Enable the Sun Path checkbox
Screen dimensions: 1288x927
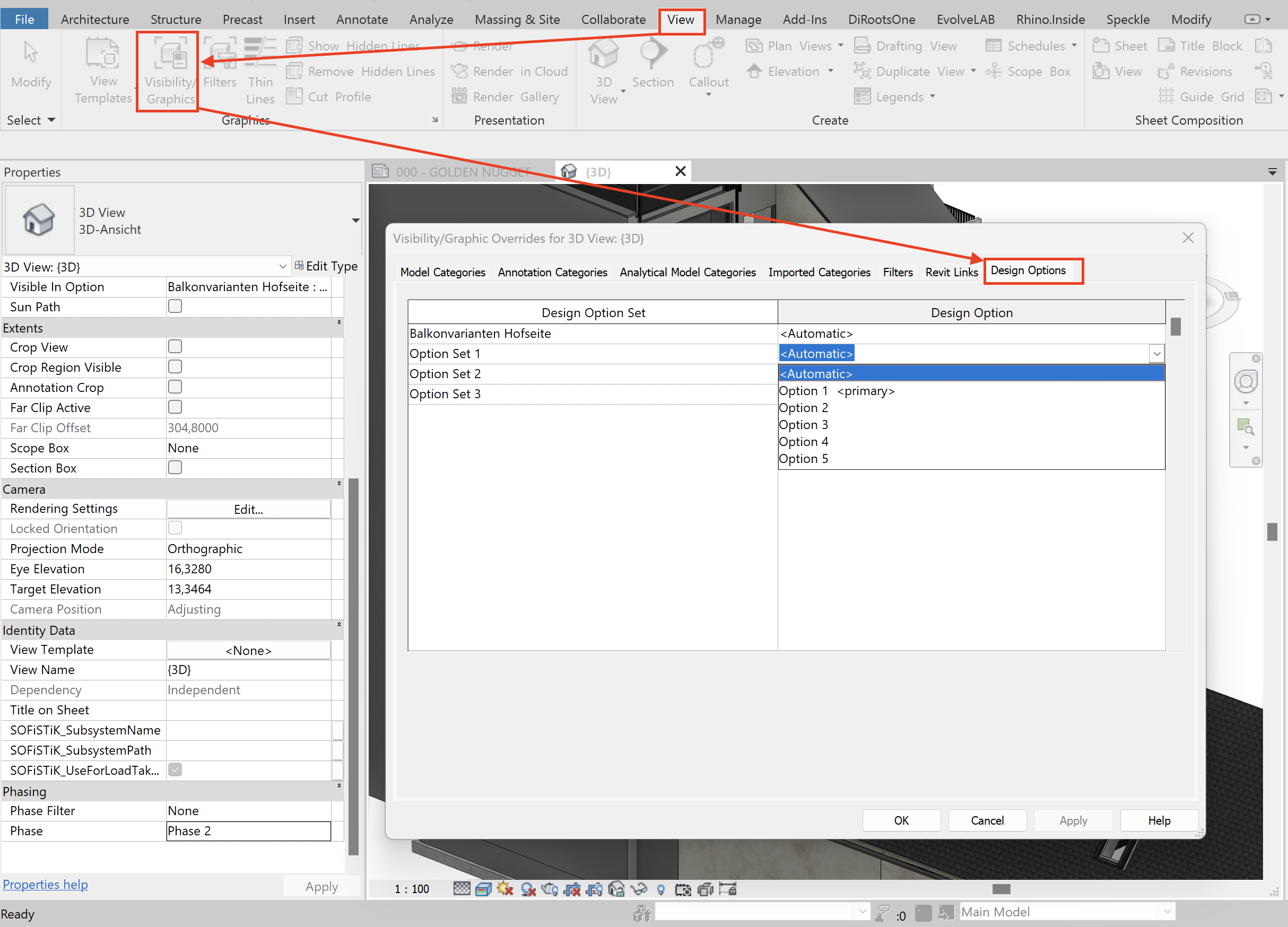point(175,307)
